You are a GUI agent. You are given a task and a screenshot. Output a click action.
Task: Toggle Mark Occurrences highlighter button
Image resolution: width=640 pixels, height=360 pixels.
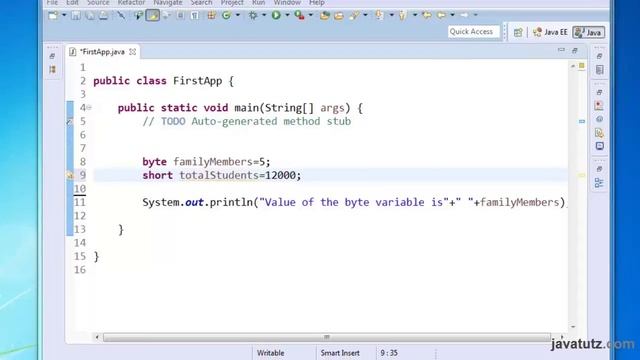click(x=153, y=16)
